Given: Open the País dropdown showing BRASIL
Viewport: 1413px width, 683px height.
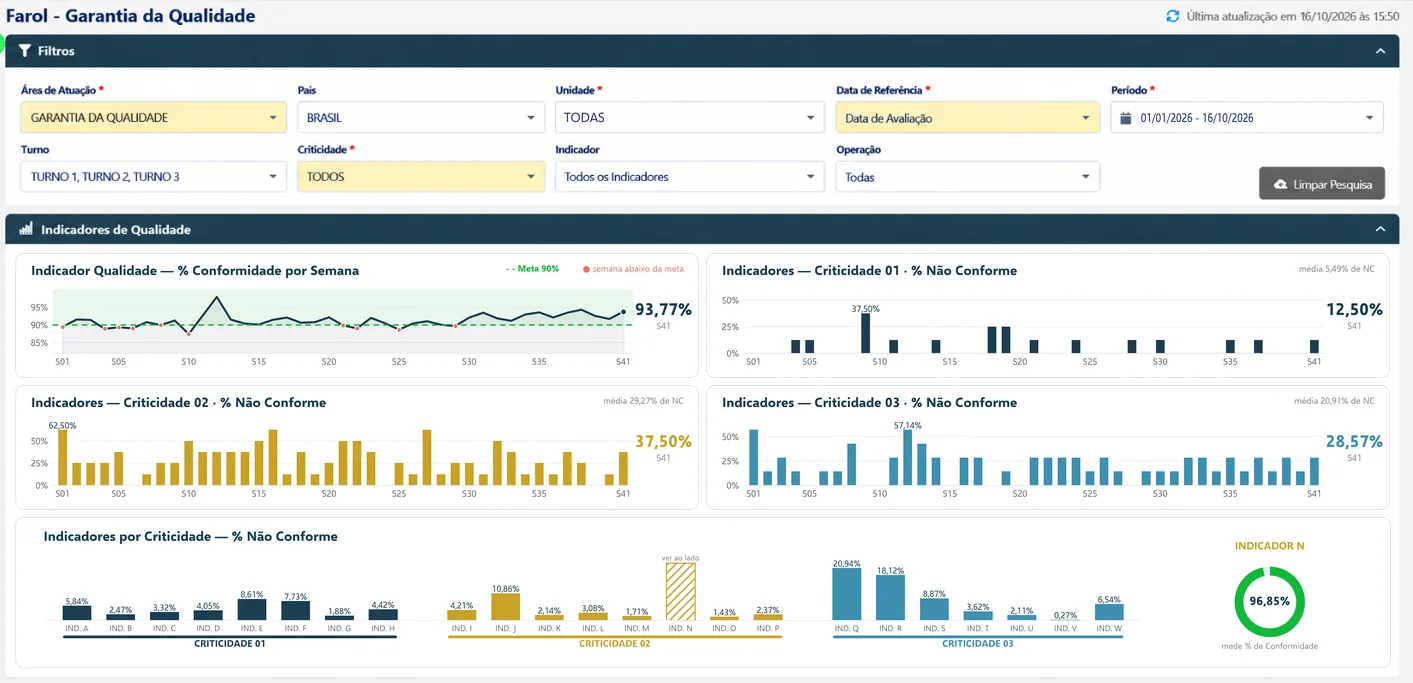Looking at the screenshot, I should pos(421,118).
